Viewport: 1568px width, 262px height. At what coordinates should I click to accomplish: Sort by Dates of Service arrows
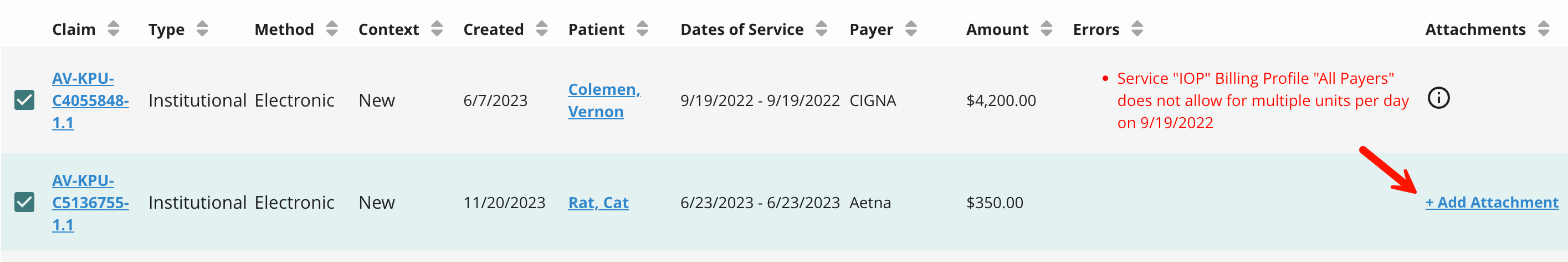[x=821, y=29]
